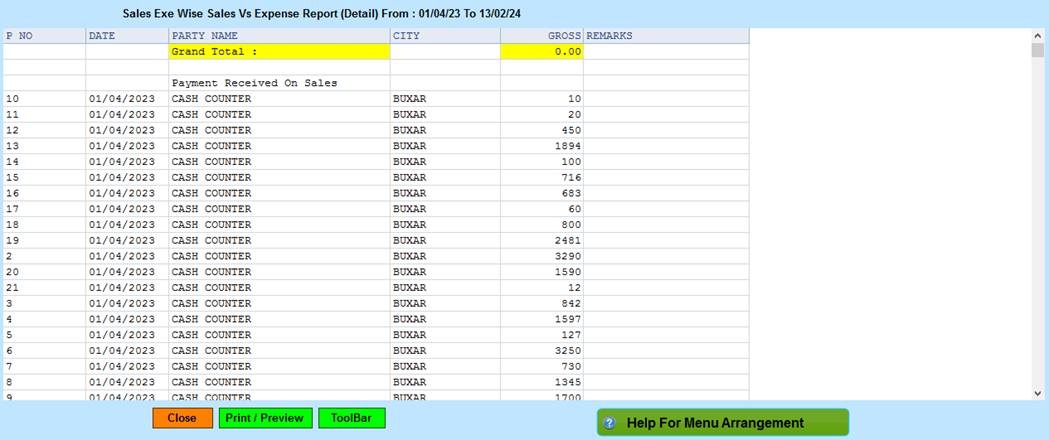Click the green ToolBar button
The image size is (1049, 440).
(351, 418)
